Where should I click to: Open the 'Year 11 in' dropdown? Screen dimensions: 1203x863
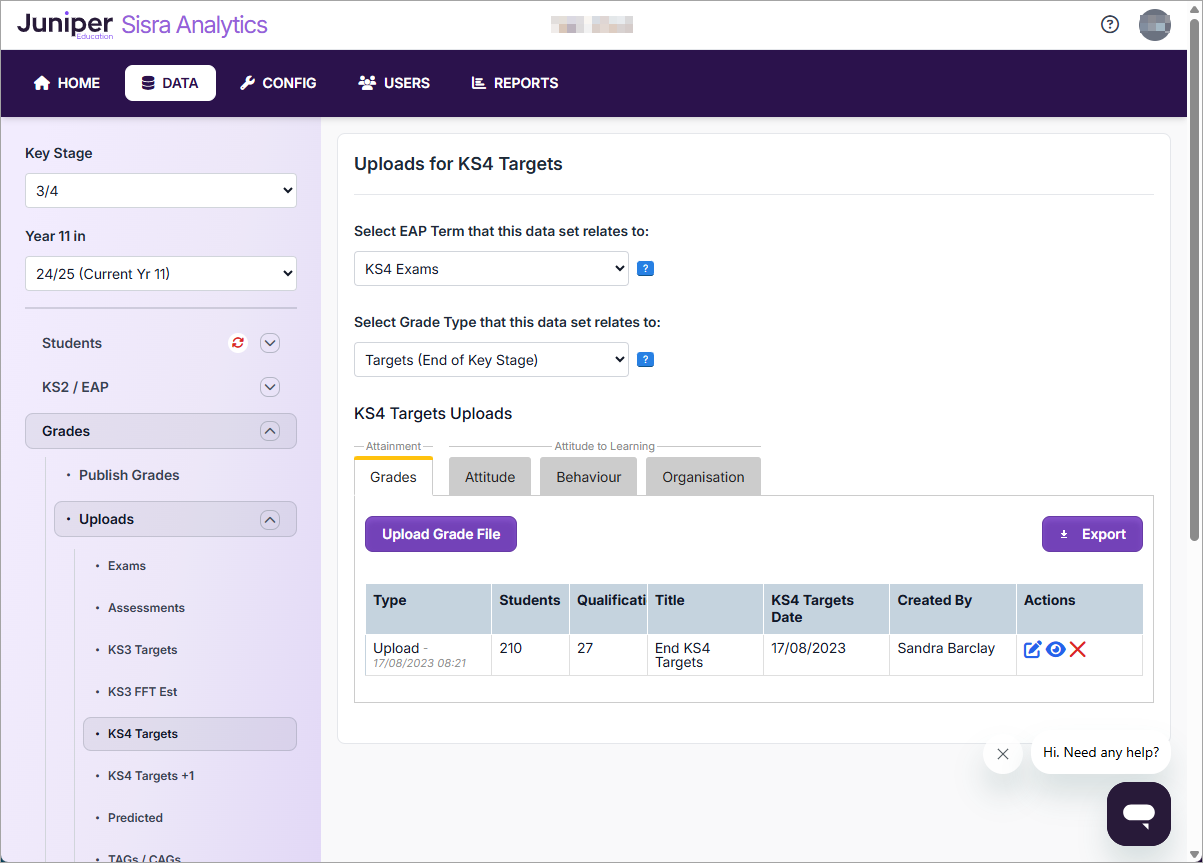[161, 274]
